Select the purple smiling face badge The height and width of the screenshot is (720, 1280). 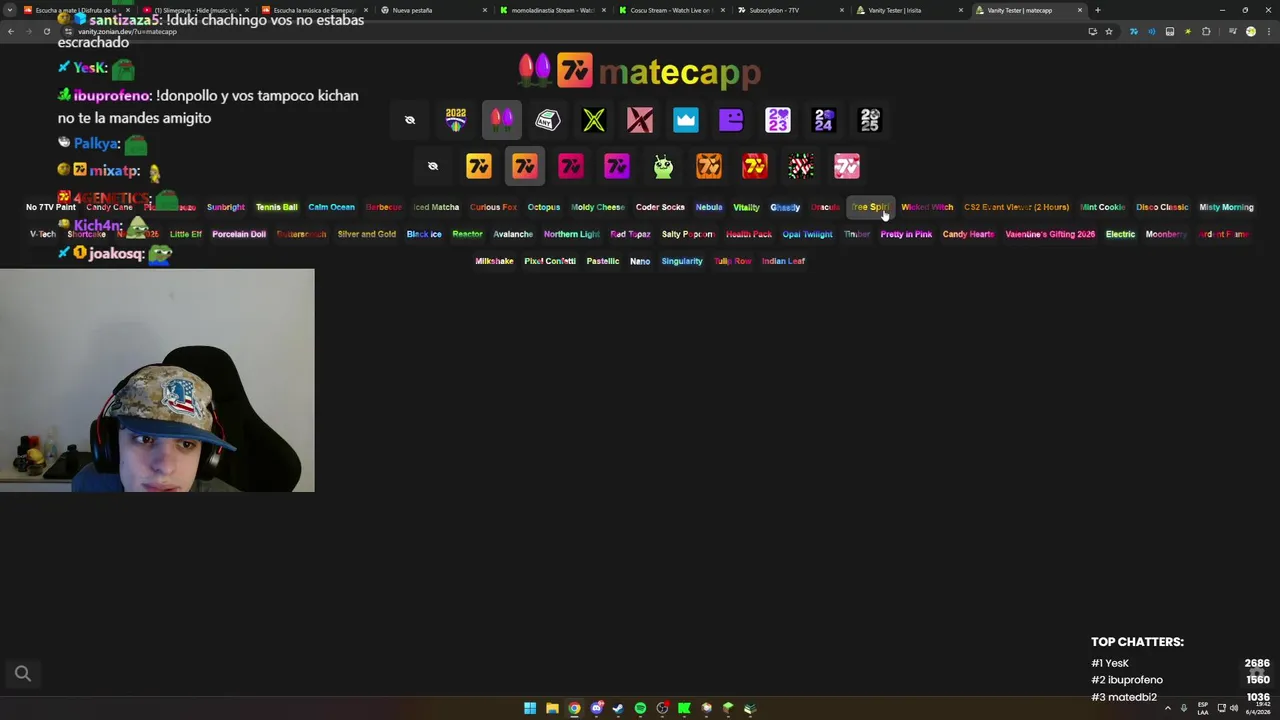point(732,120)
